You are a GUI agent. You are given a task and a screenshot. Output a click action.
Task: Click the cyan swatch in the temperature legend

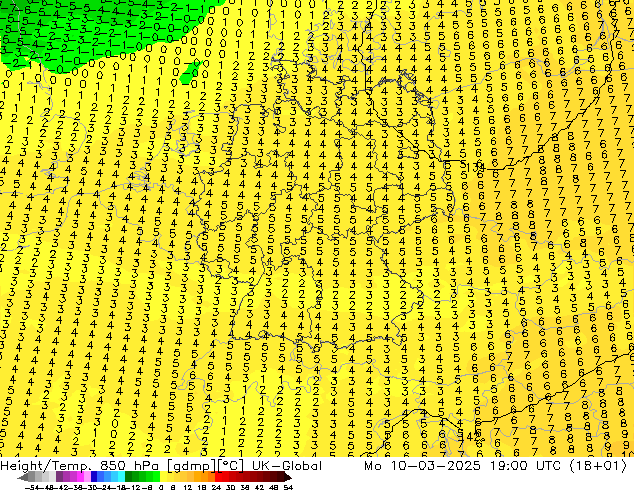click(121, 477)
